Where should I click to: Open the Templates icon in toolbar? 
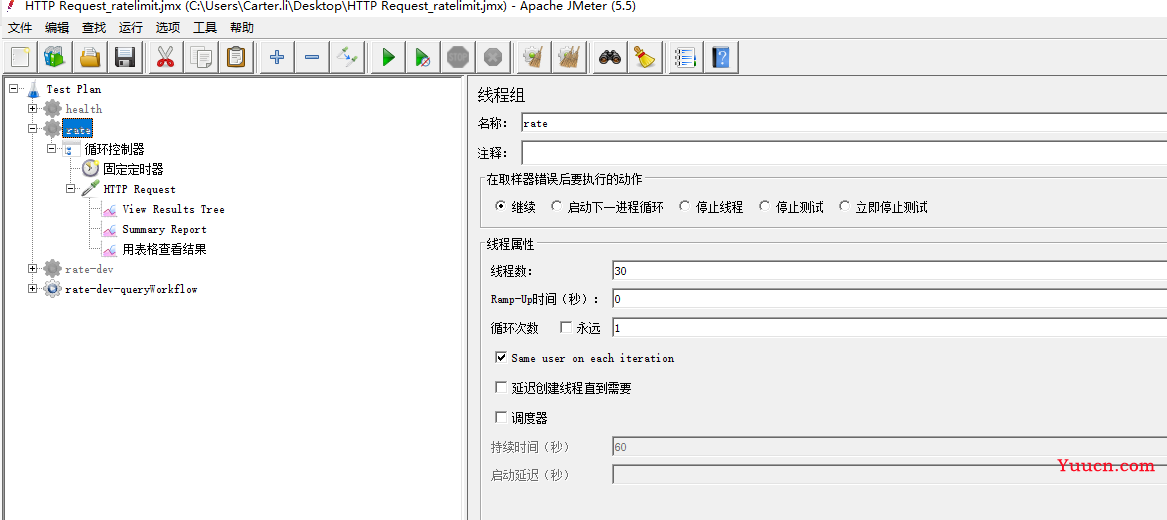pyautogui.click(x=55, y=57)
